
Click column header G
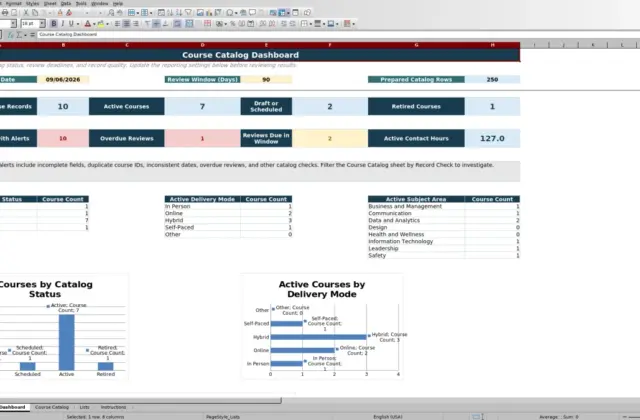(x=416, y=45)
